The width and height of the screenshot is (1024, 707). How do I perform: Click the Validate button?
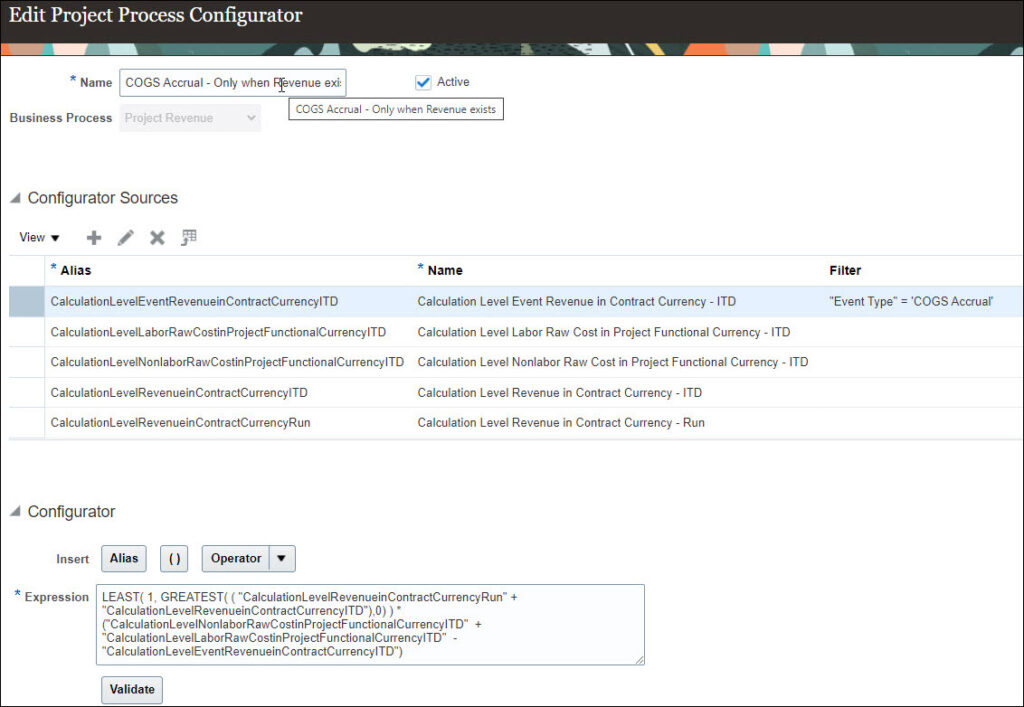pos(132,689)
